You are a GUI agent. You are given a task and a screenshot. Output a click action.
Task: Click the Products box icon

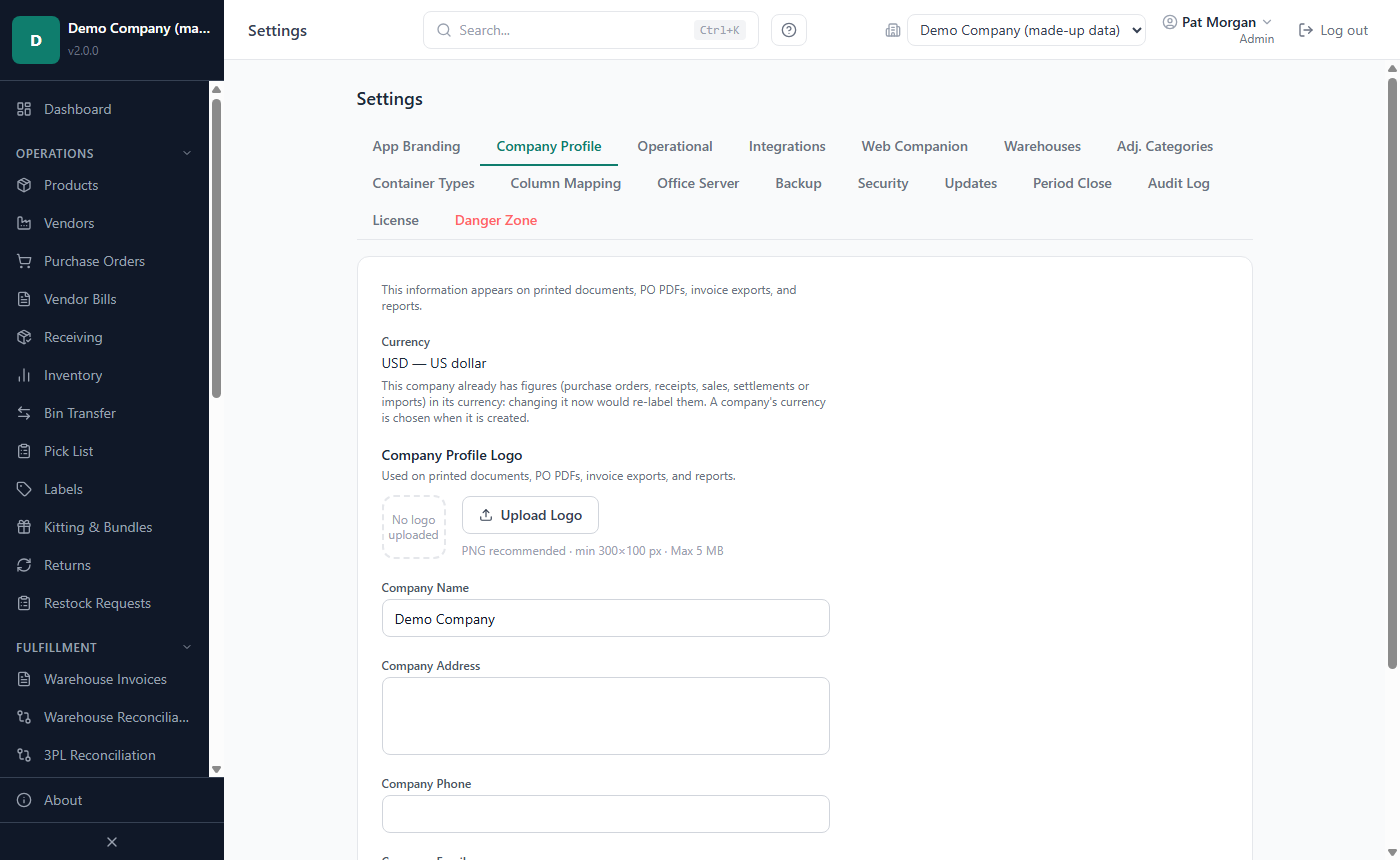24,185
